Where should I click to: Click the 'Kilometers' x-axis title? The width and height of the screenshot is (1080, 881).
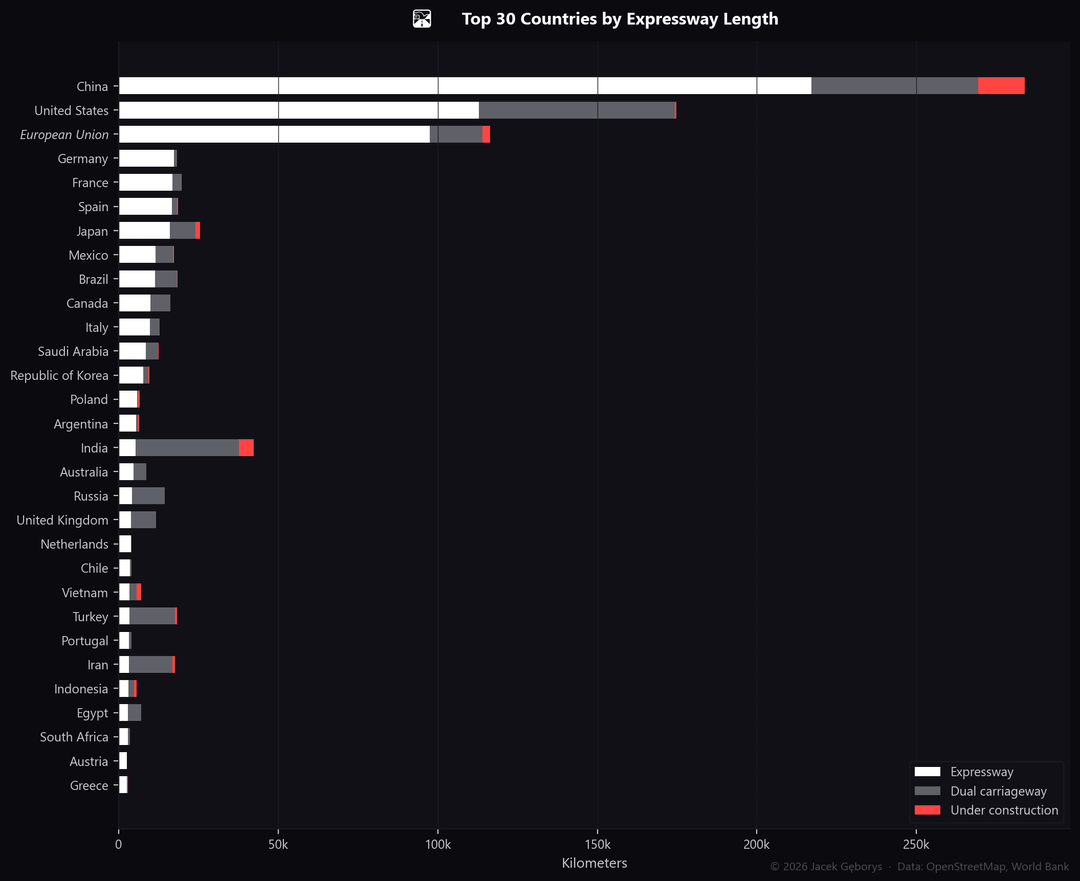point(594,863)
